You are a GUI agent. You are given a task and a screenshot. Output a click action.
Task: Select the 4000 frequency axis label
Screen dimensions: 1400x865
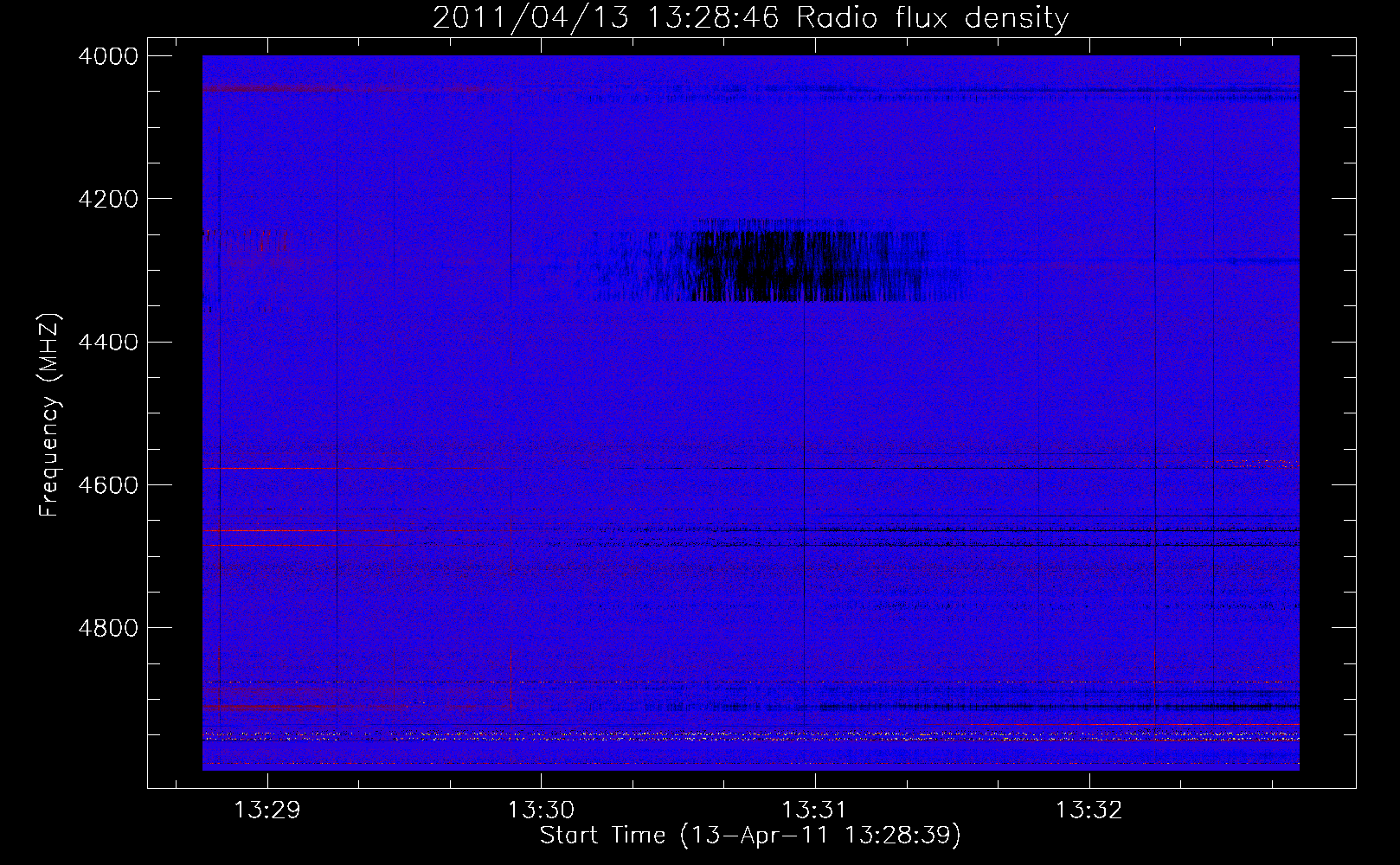point(108,56)
